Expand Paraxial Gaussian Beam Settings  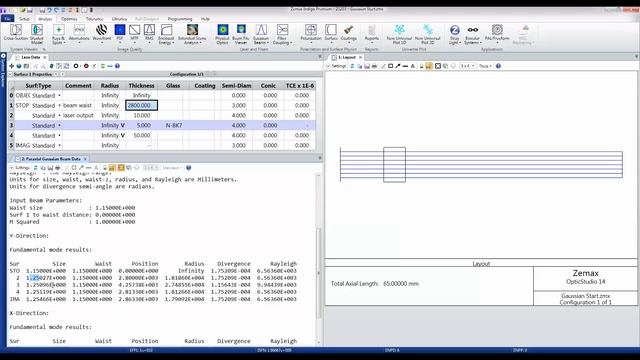20,168
